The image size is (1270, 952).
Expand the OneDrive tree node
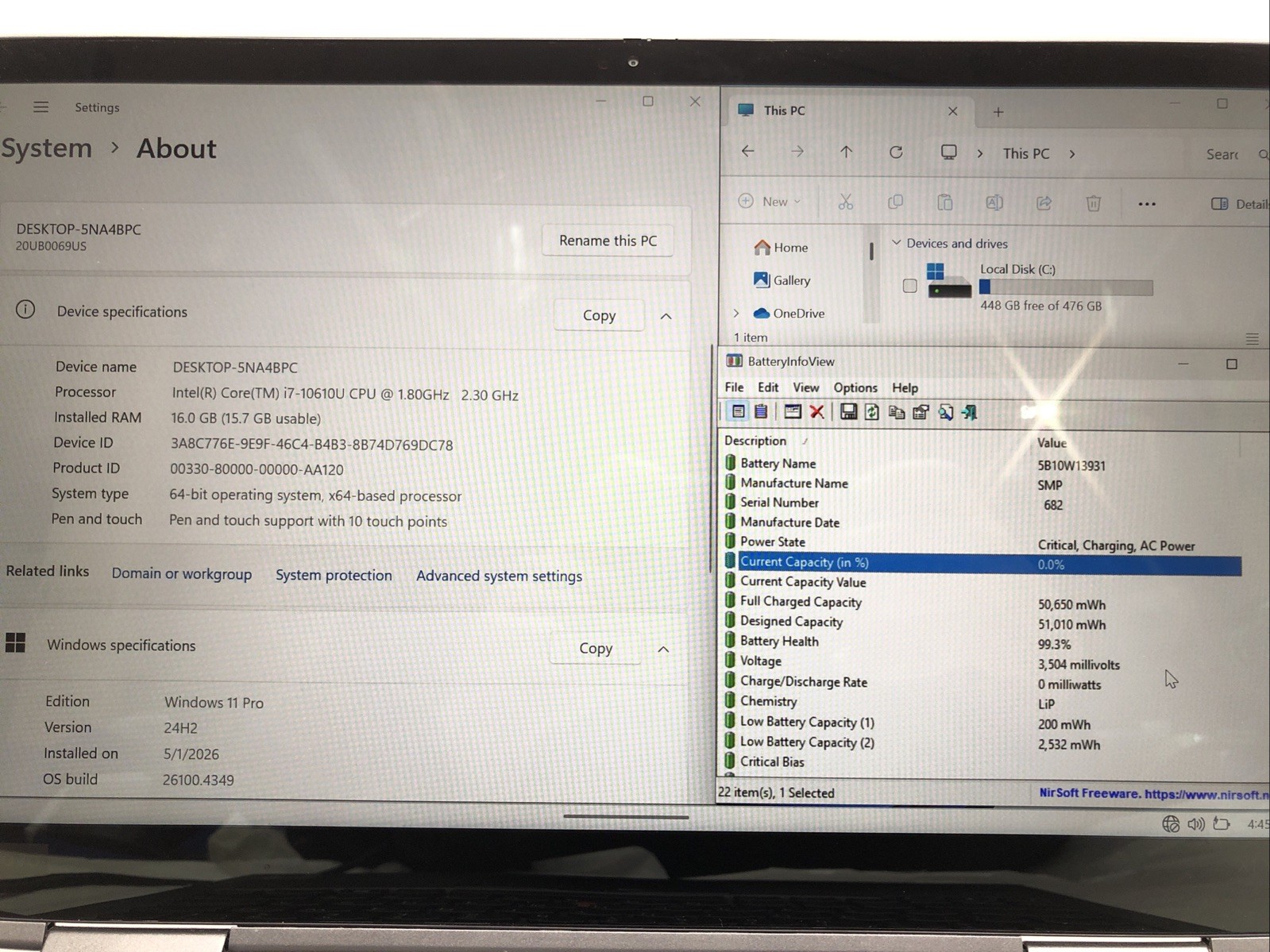[x=735, y=314]
